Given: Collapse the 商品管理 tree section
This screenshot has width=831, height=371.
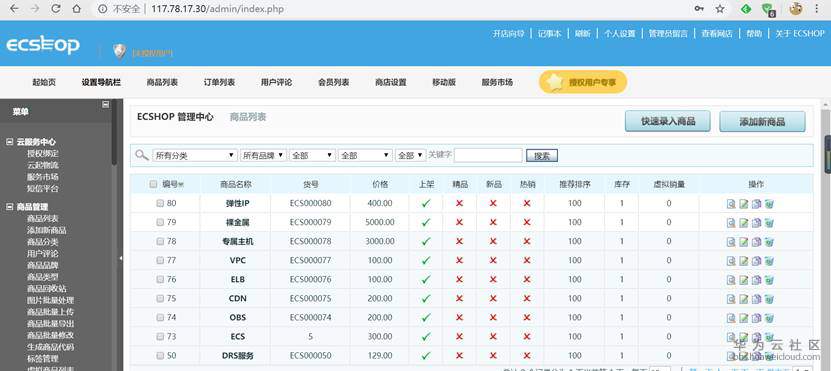Looking at the screenshot, I should (9, 207).
